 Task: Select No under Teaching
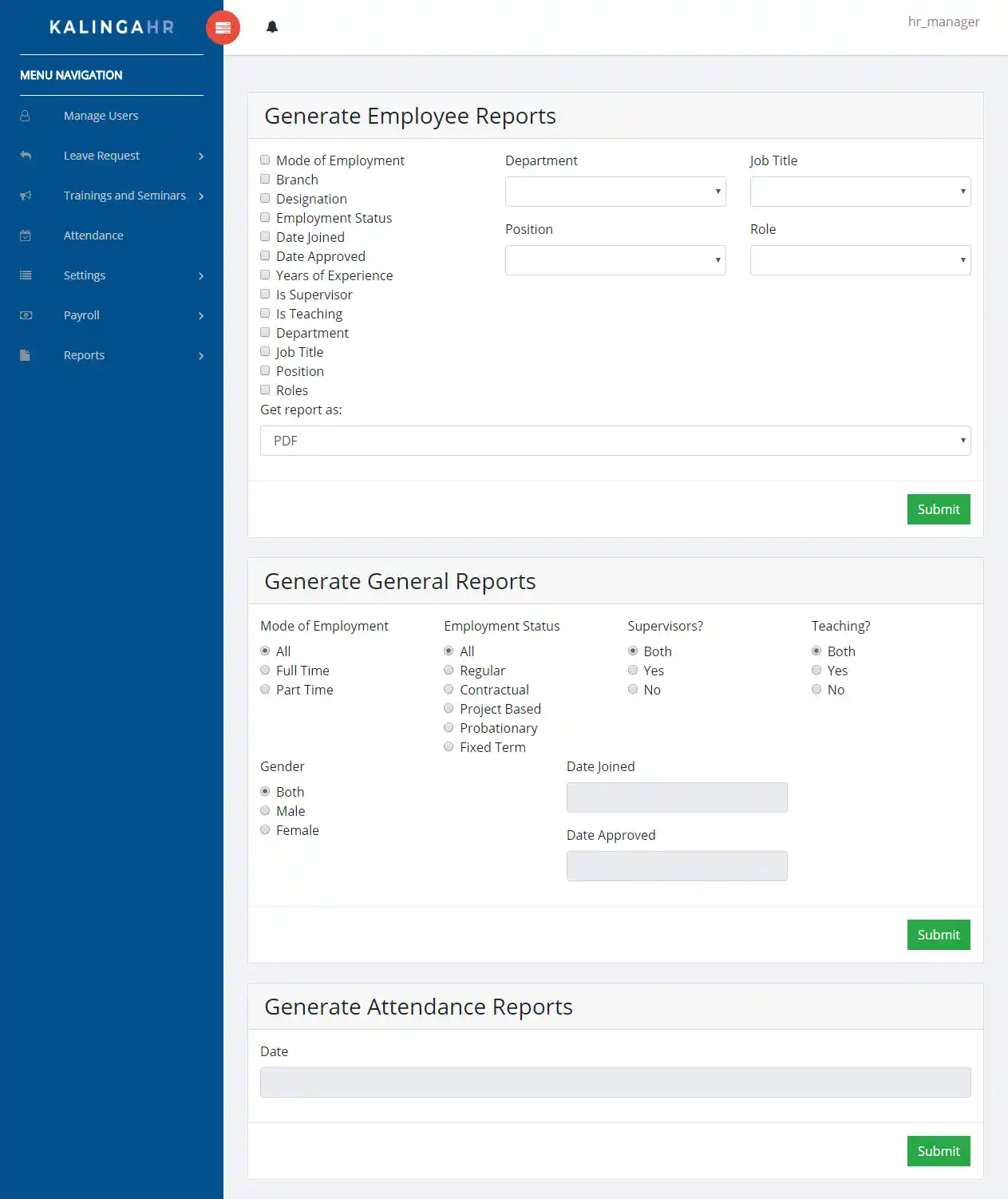[x=816, y=689]
